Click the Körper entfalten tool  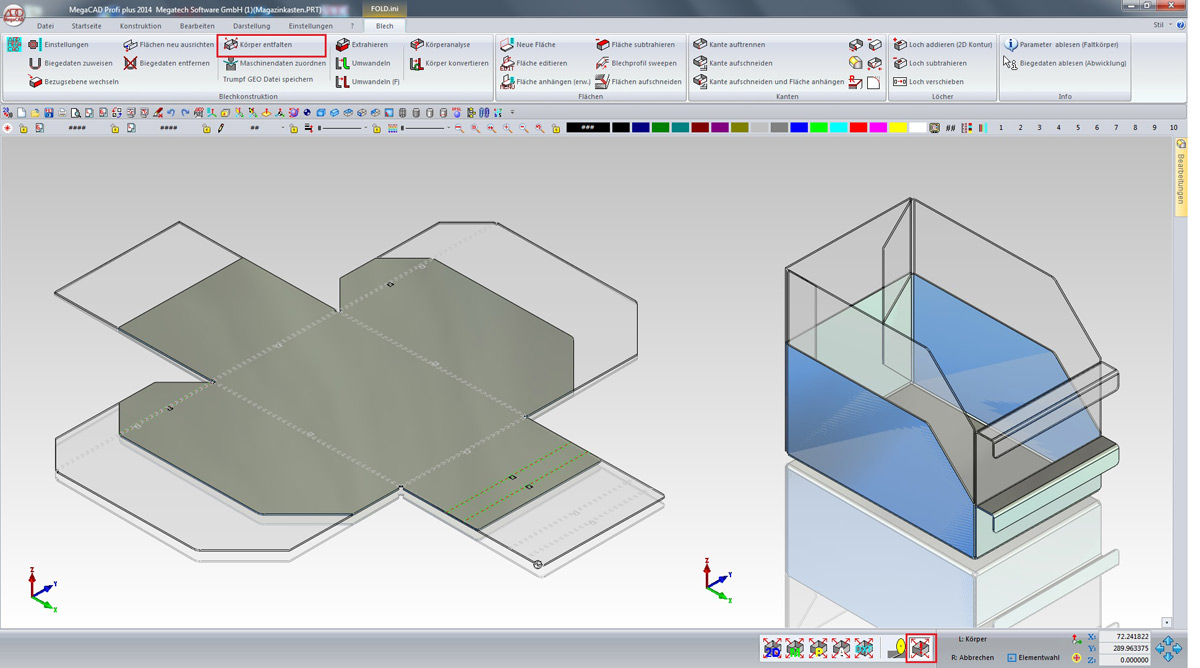pos(265,45)
